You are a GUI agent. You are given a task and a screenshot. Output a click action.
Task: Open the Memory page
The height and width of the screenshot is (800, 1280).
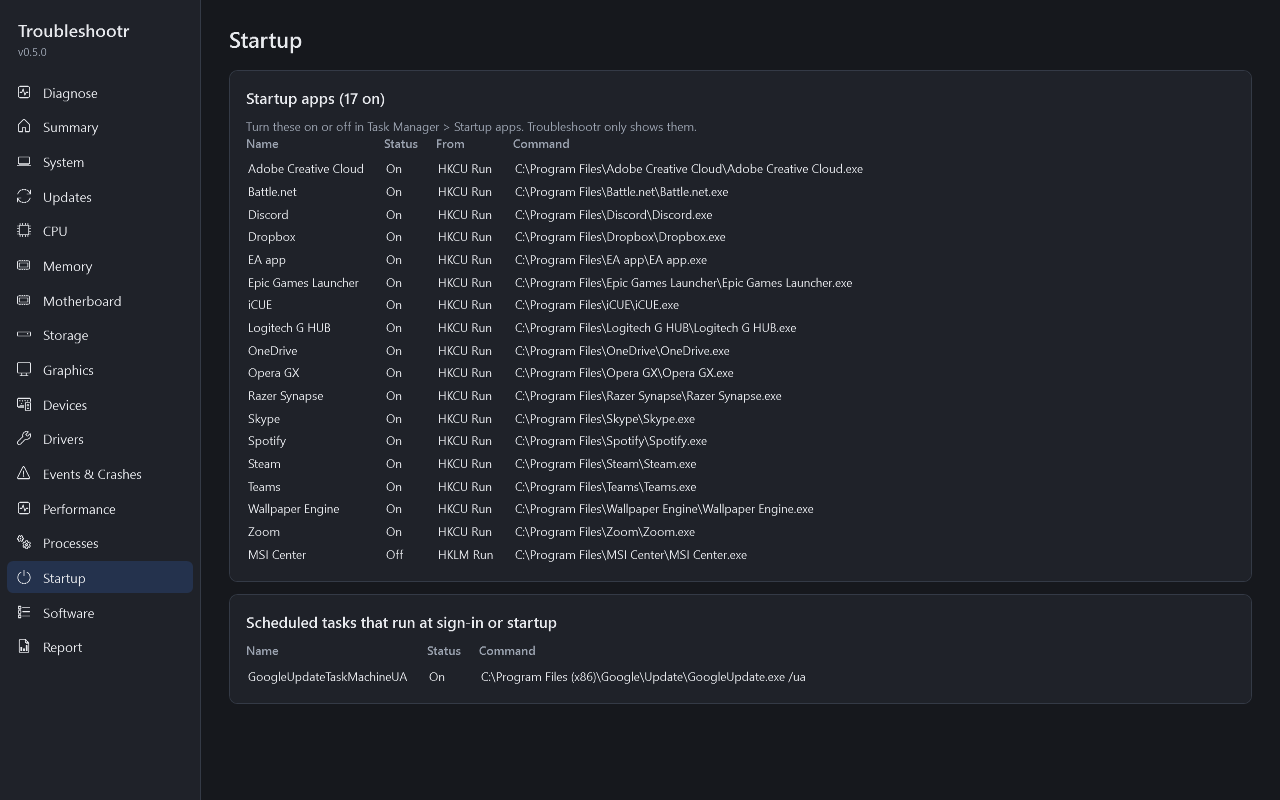coord(100,266)
